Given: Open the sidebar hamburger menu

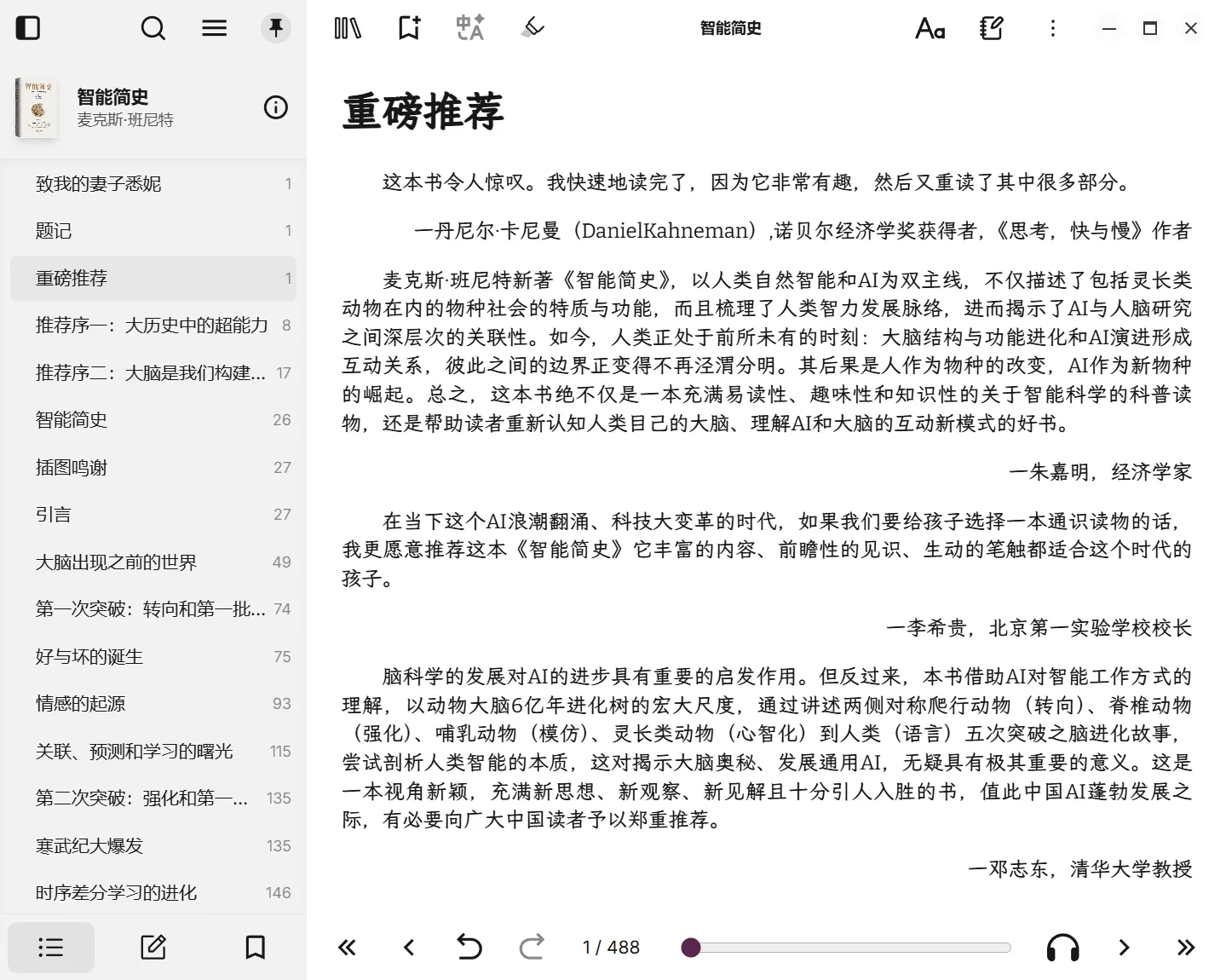Looking at the screenshot, I should (214, 28).
